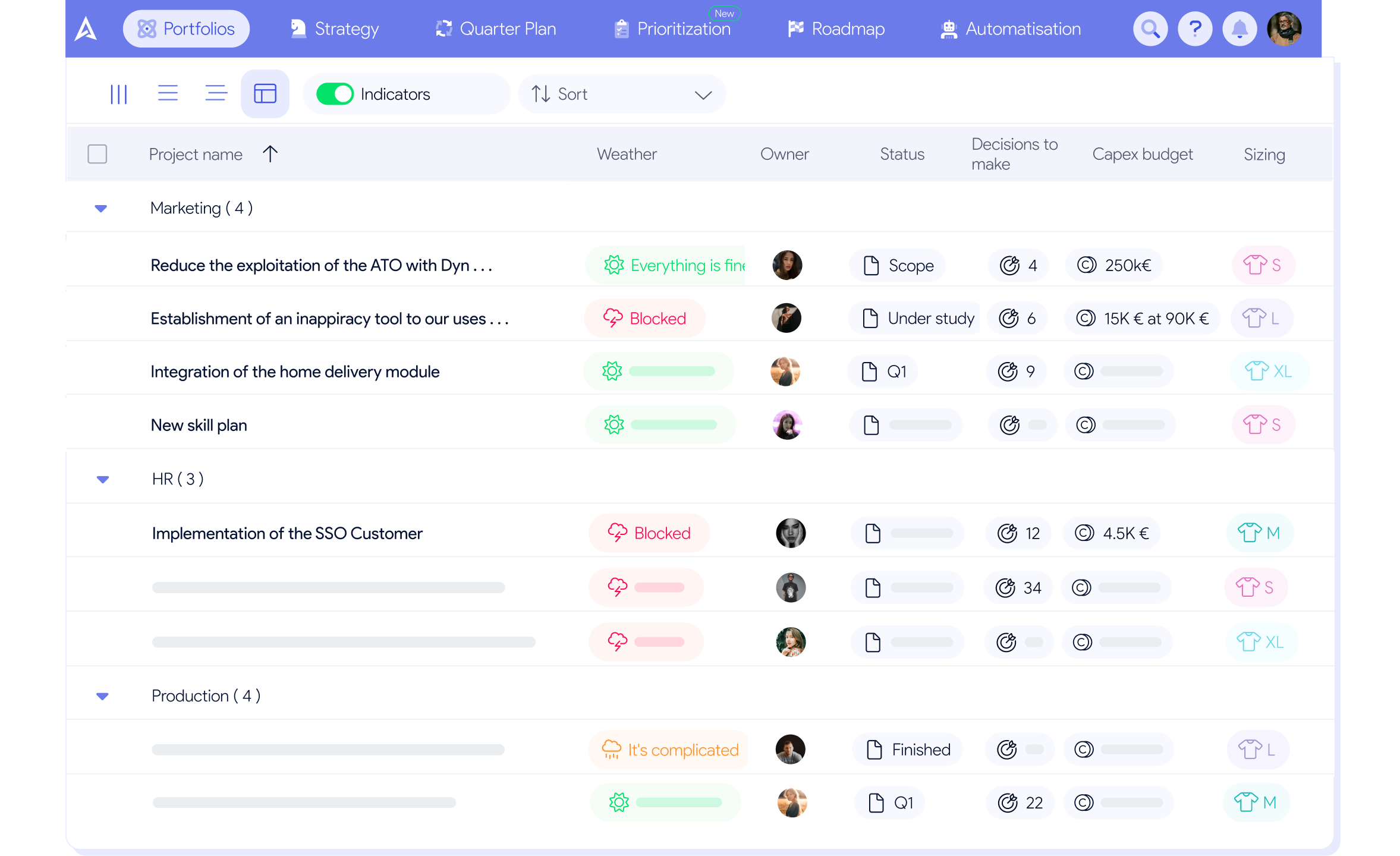1400x856 pixels.
Task: Select the kanban column view icon
Action: click(x=119, y=93)
